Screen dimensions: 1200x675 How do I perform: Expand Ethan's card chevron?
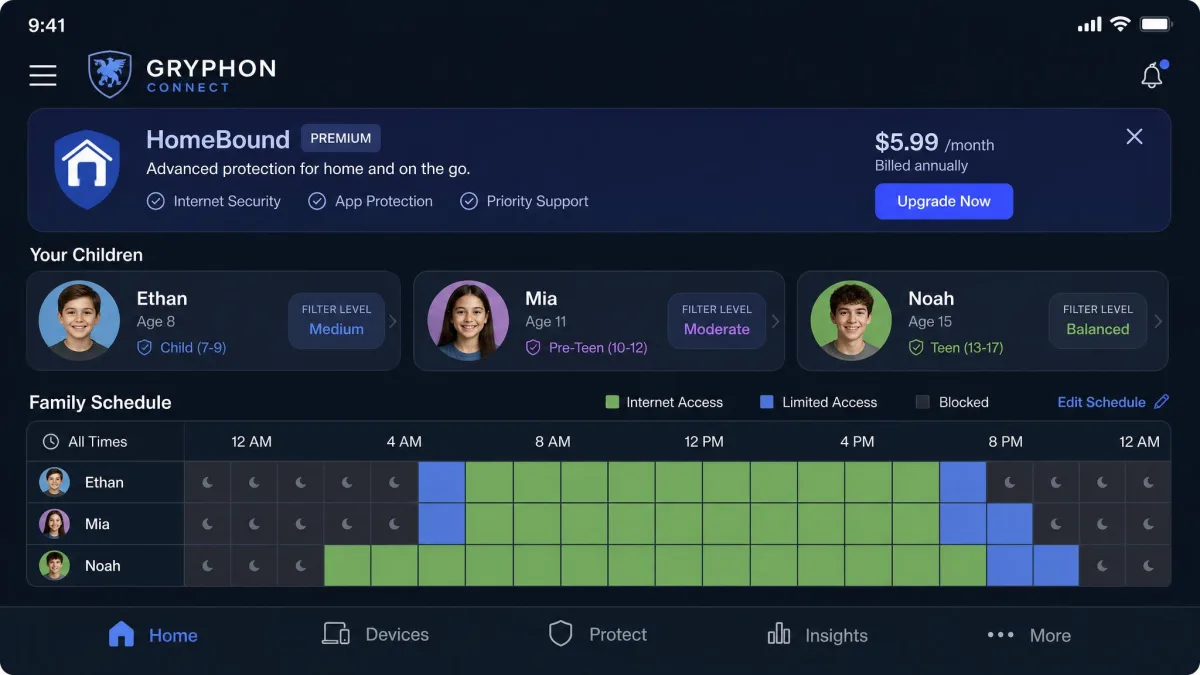[x=393, y=321]
